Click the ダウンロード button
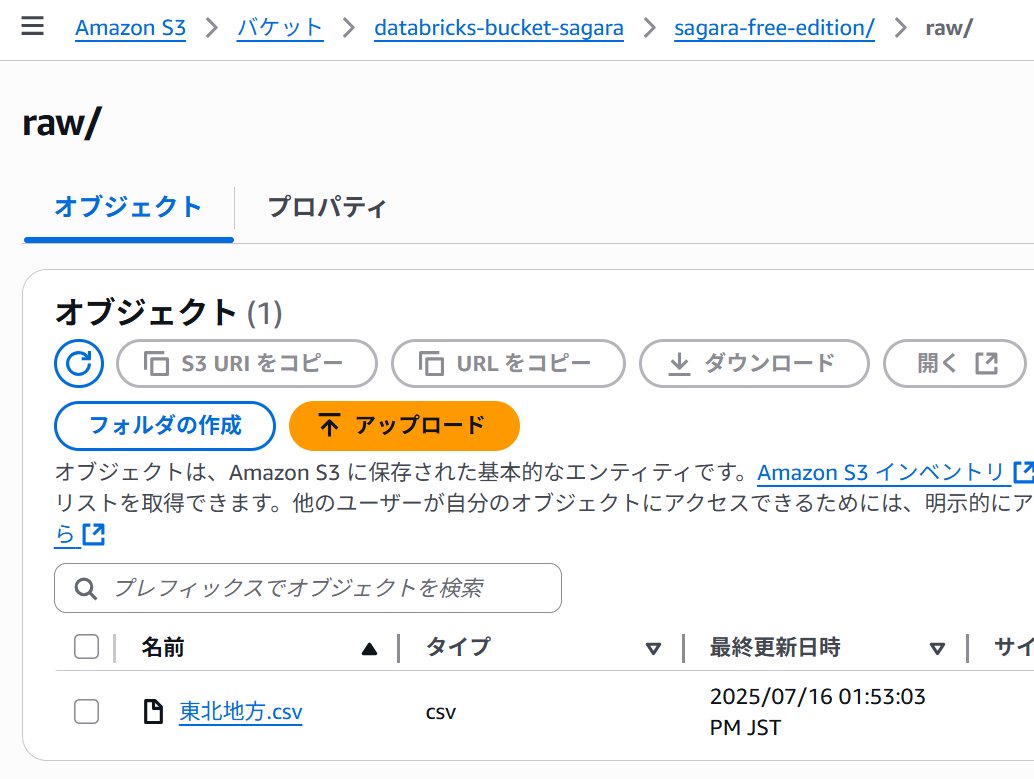Image resolution: width=1034 pixels, height=779 pixels. point(754,363)
